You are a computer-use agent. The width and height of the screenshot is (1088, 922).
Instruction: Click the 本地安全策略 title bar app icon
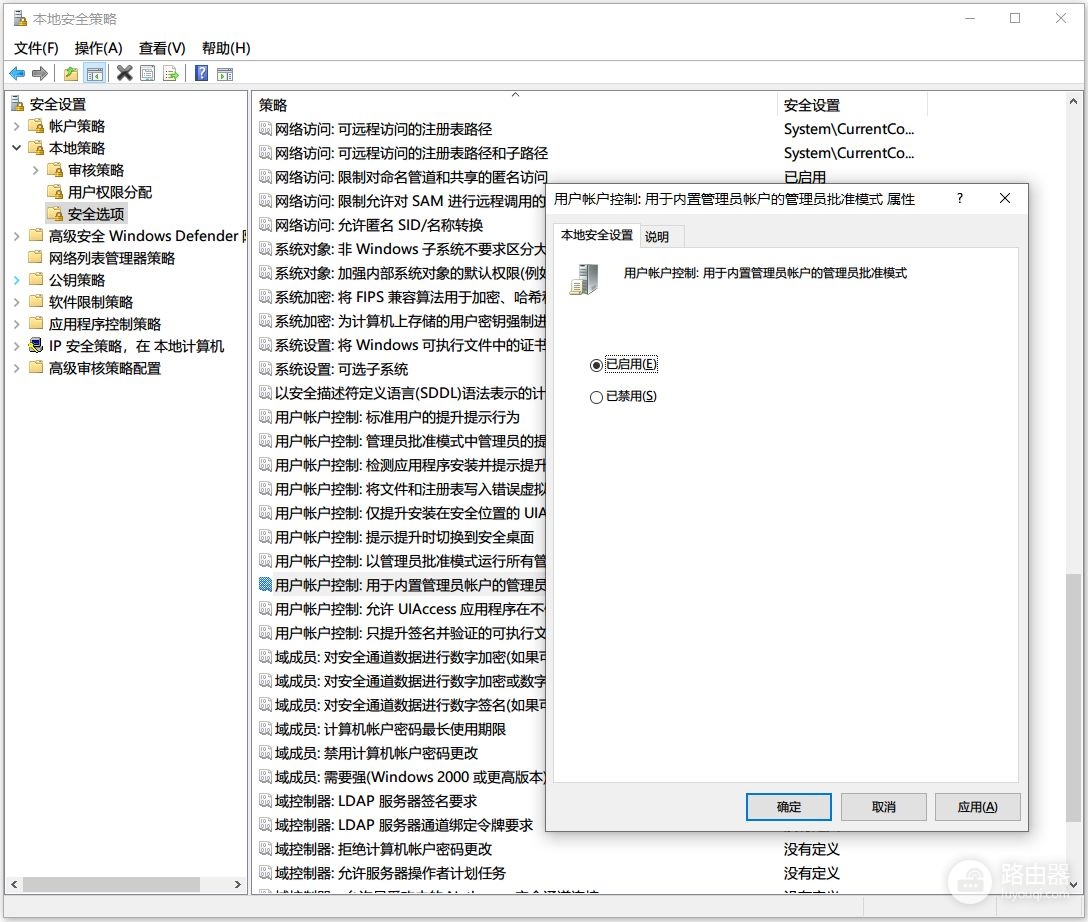[x=20, y=19]
